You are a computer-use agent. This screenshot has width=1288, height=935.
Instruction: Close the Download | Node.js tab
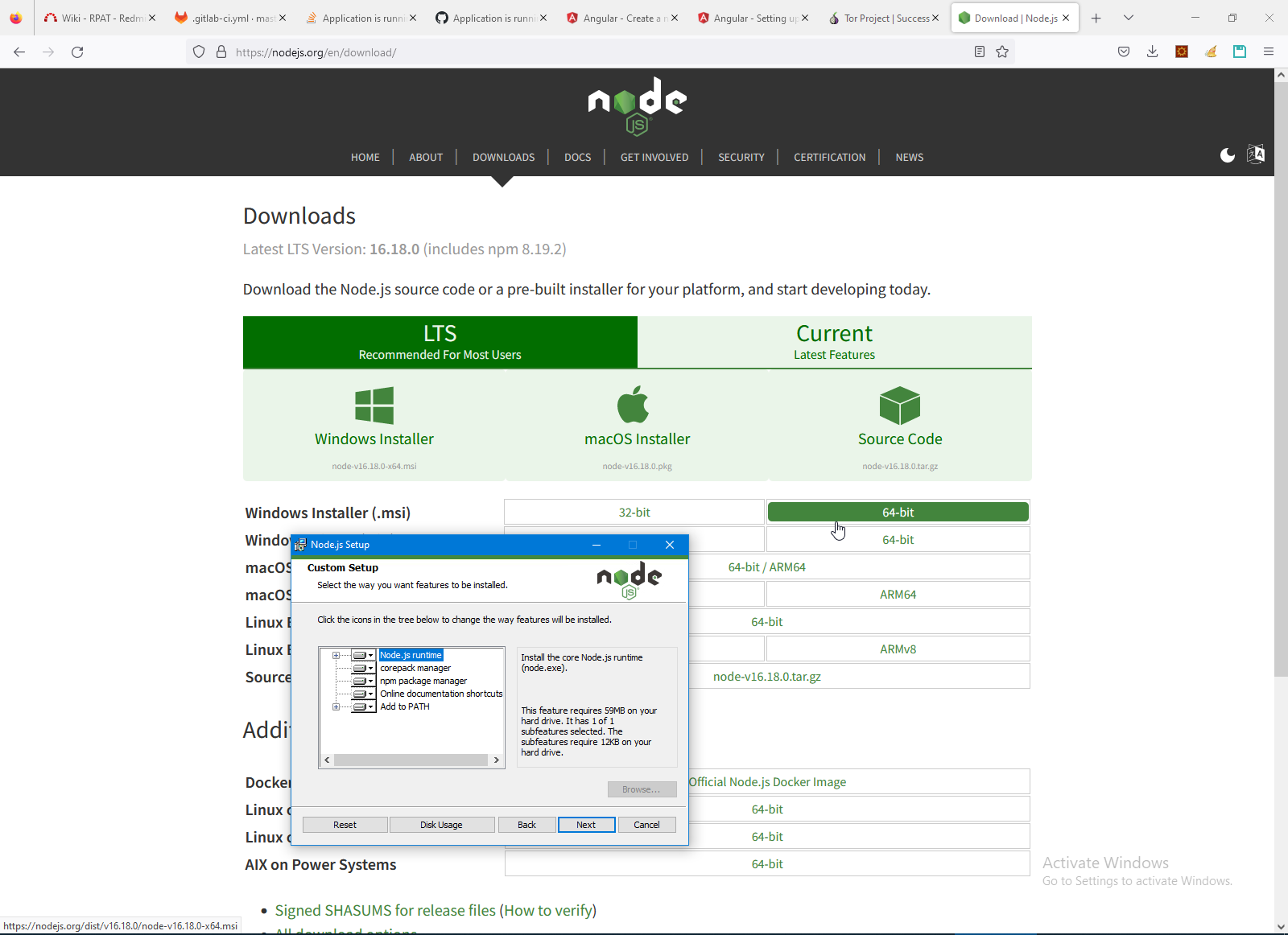pyautogui.click(x=1066, y=18)
